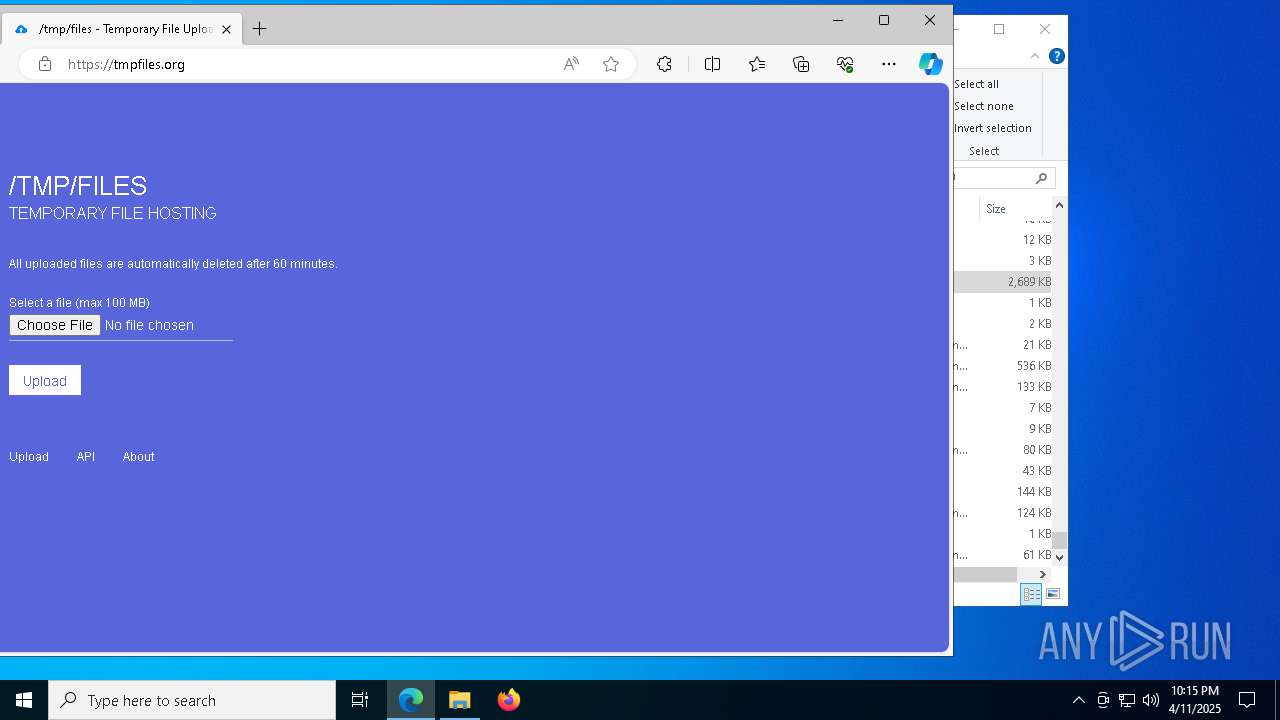This screenshot has height=720, width=1280.
Task: Open the network tray icon
Action: pos(1127,700)
